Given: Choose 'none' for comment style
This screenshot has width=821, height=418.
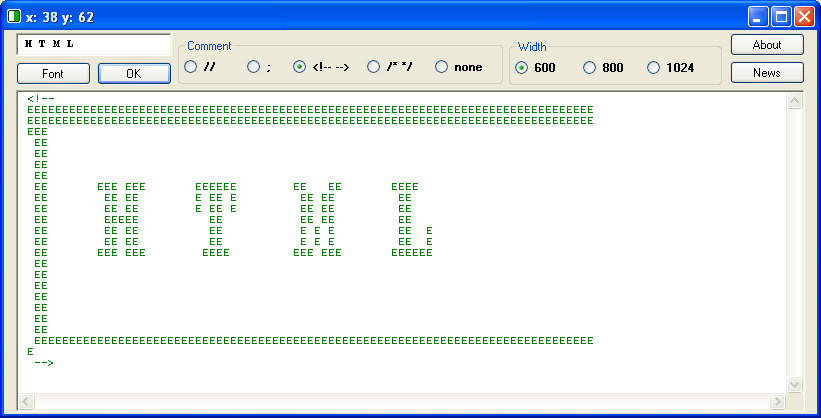Looking at the screenshot, I should pos(441,67).
